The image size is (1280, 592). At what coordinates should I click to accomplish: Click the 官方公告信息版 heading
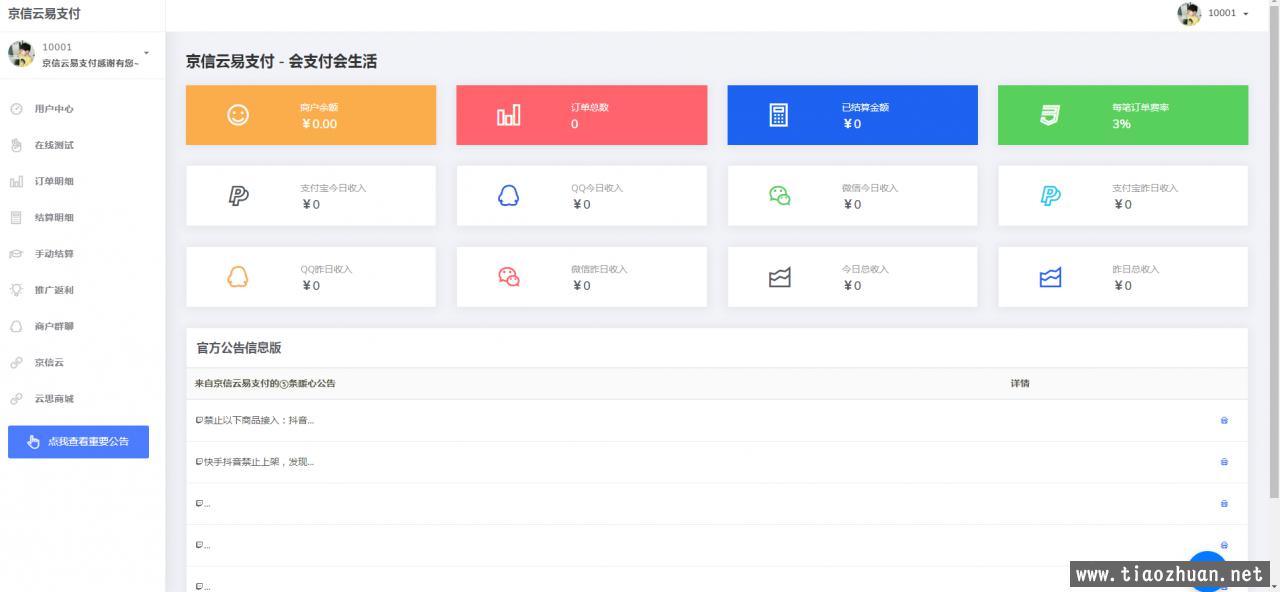(x=239, y=348)
